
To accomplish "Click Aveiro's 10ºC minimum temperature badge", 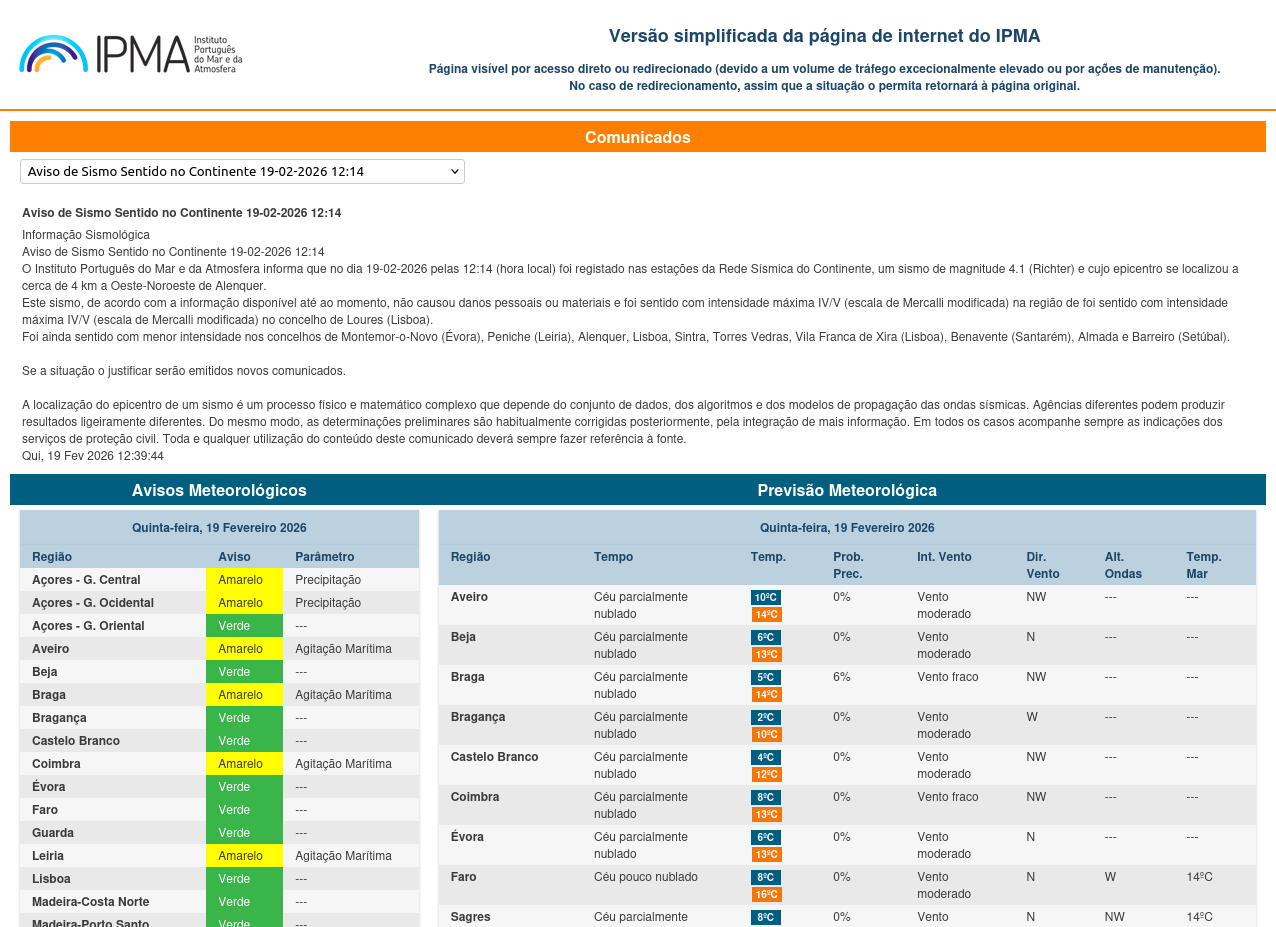I will [766, 598].
